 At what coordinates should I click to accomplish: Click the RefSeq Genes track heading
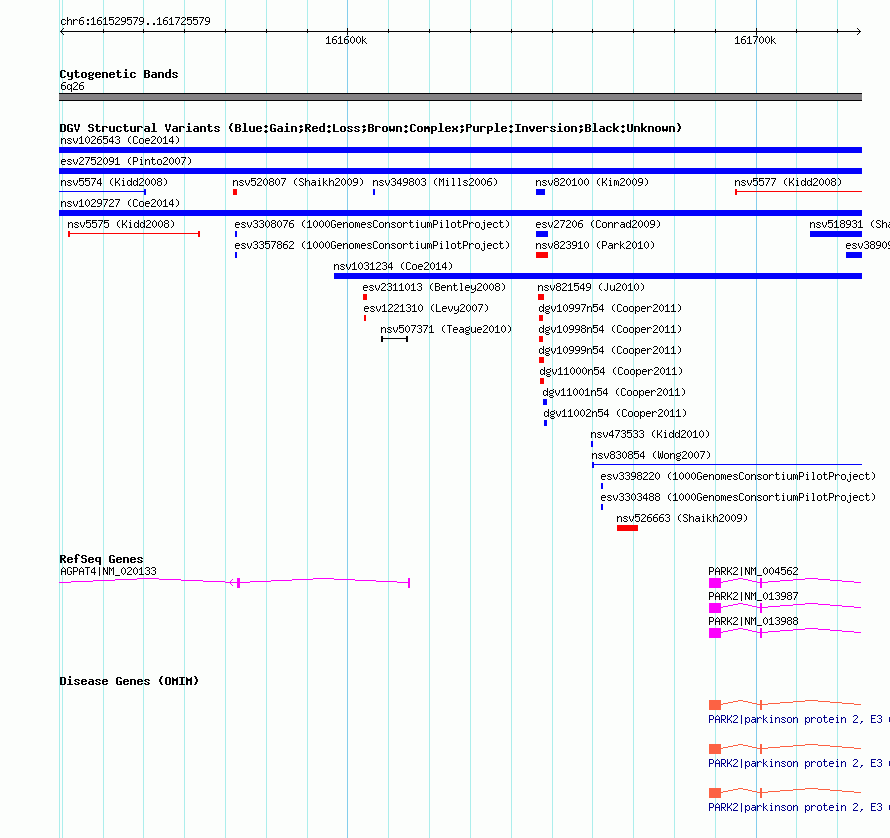(x=101, y=559)
